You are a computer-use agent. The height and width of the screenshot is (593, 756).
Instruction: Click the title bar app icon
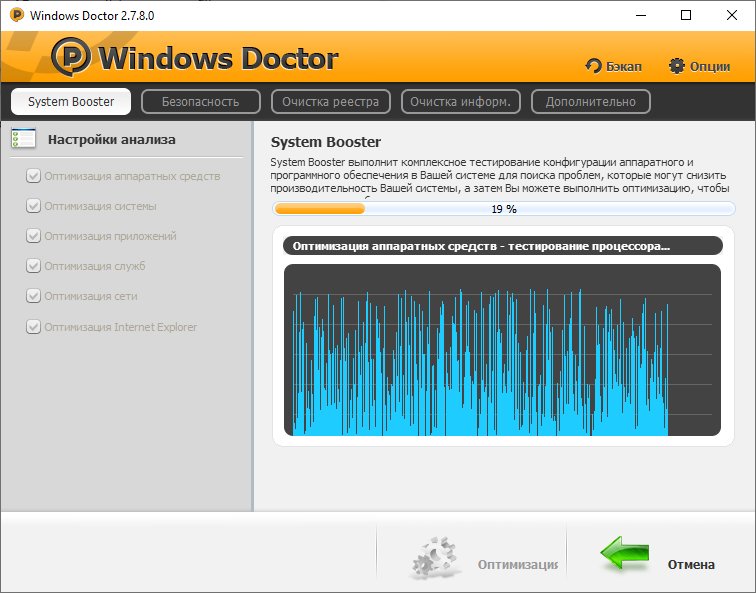[x=17, y=15]
